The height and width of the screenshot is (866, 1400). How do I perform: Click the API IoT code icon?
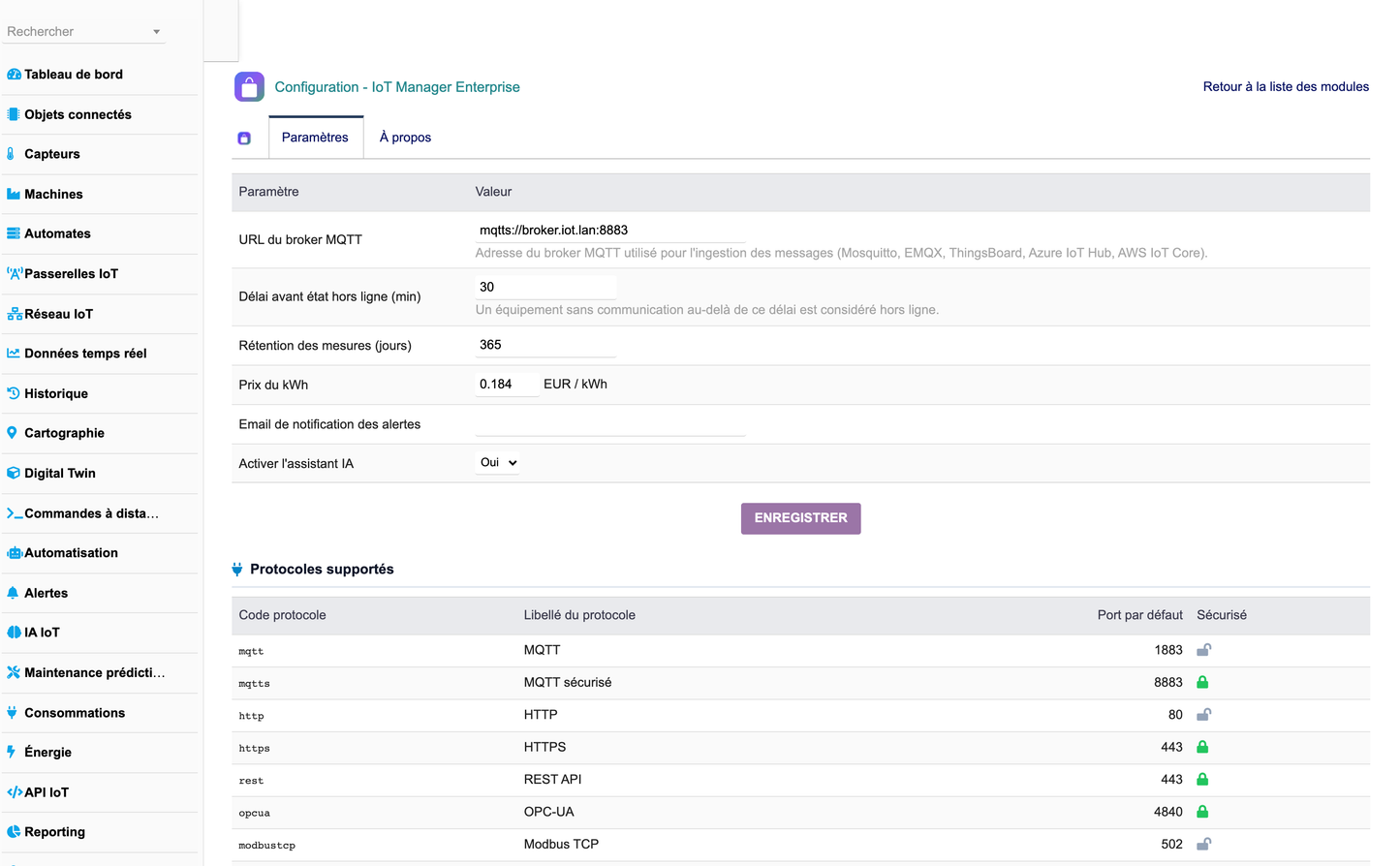[x=15, y=792]
